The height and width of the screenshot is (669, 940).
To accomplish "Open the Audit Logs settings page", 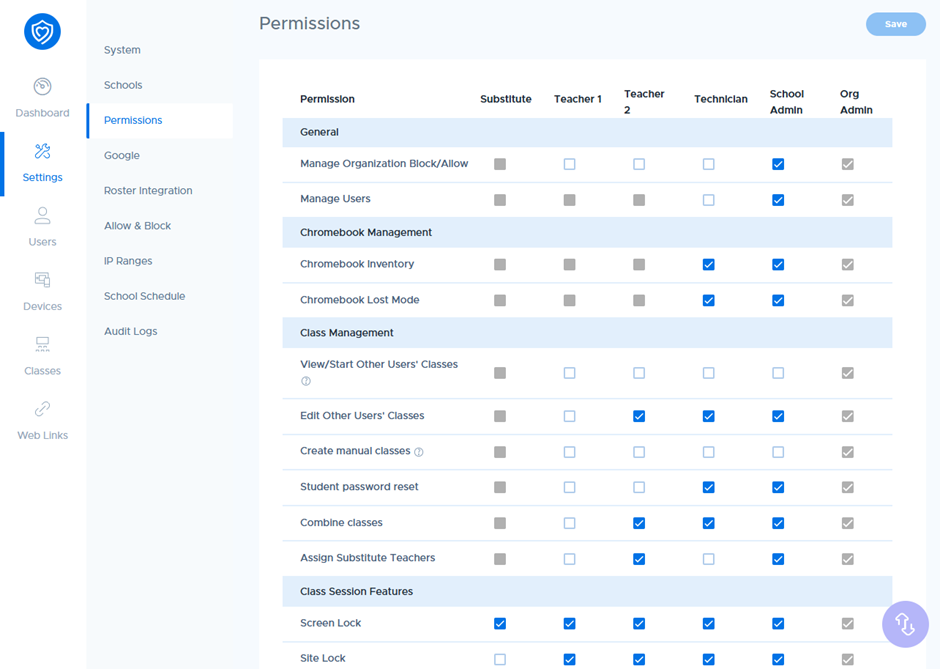I will pyautogui.click(x=131, y=331).
